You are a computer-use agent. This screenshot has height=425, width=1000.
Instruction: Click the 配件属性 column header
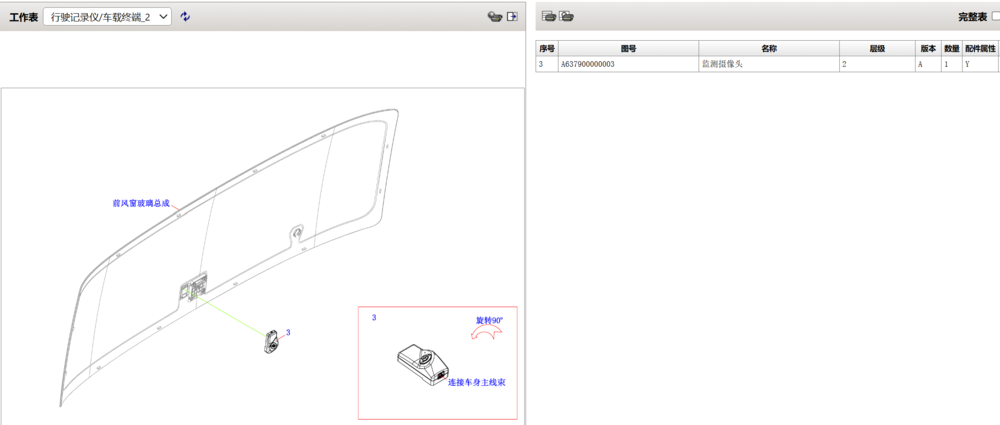pyautogui.click(x=980, y=48)
